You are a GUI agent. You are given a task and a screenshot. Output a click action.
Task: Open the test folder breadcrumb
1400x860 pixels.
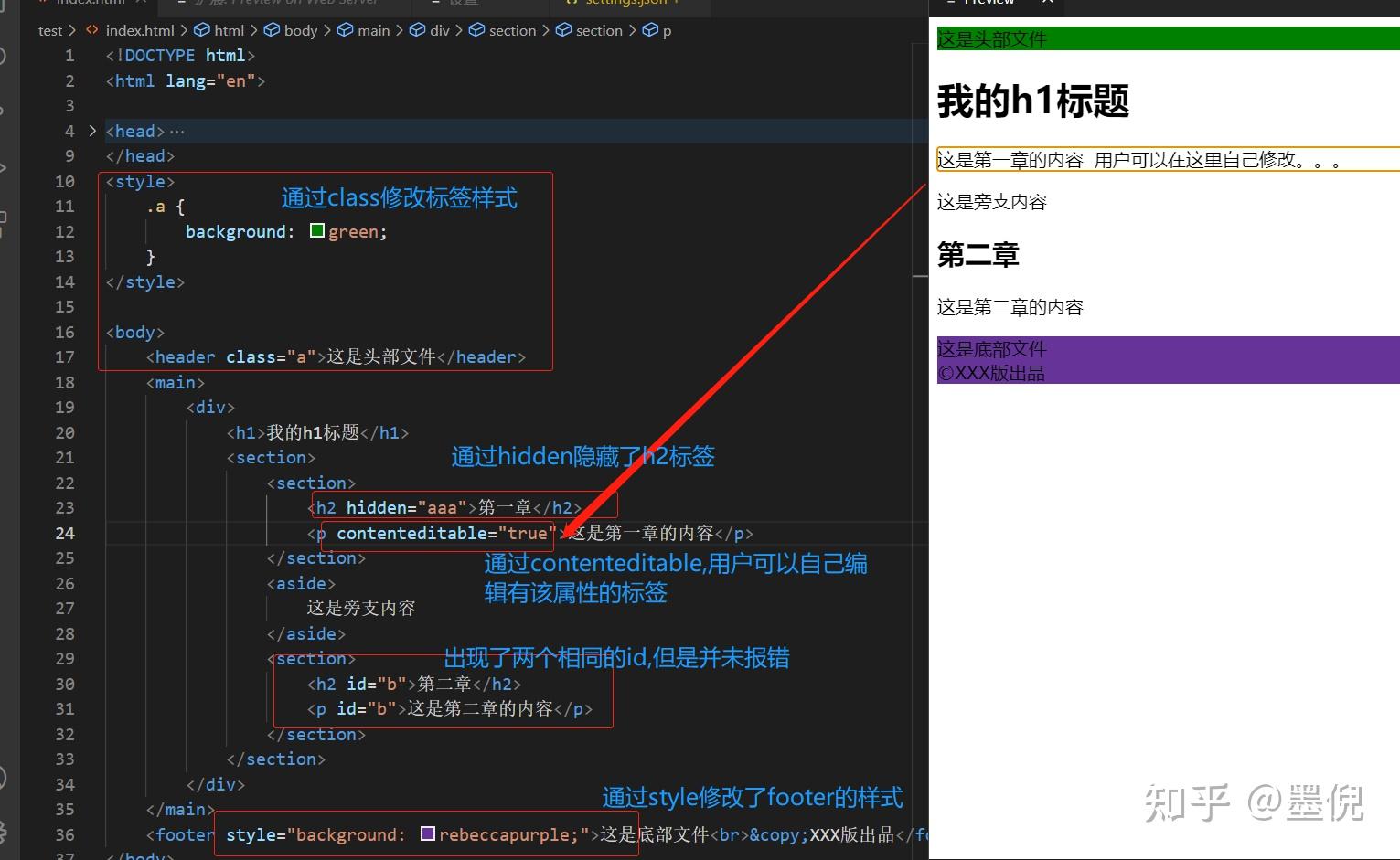pos(50,30)
